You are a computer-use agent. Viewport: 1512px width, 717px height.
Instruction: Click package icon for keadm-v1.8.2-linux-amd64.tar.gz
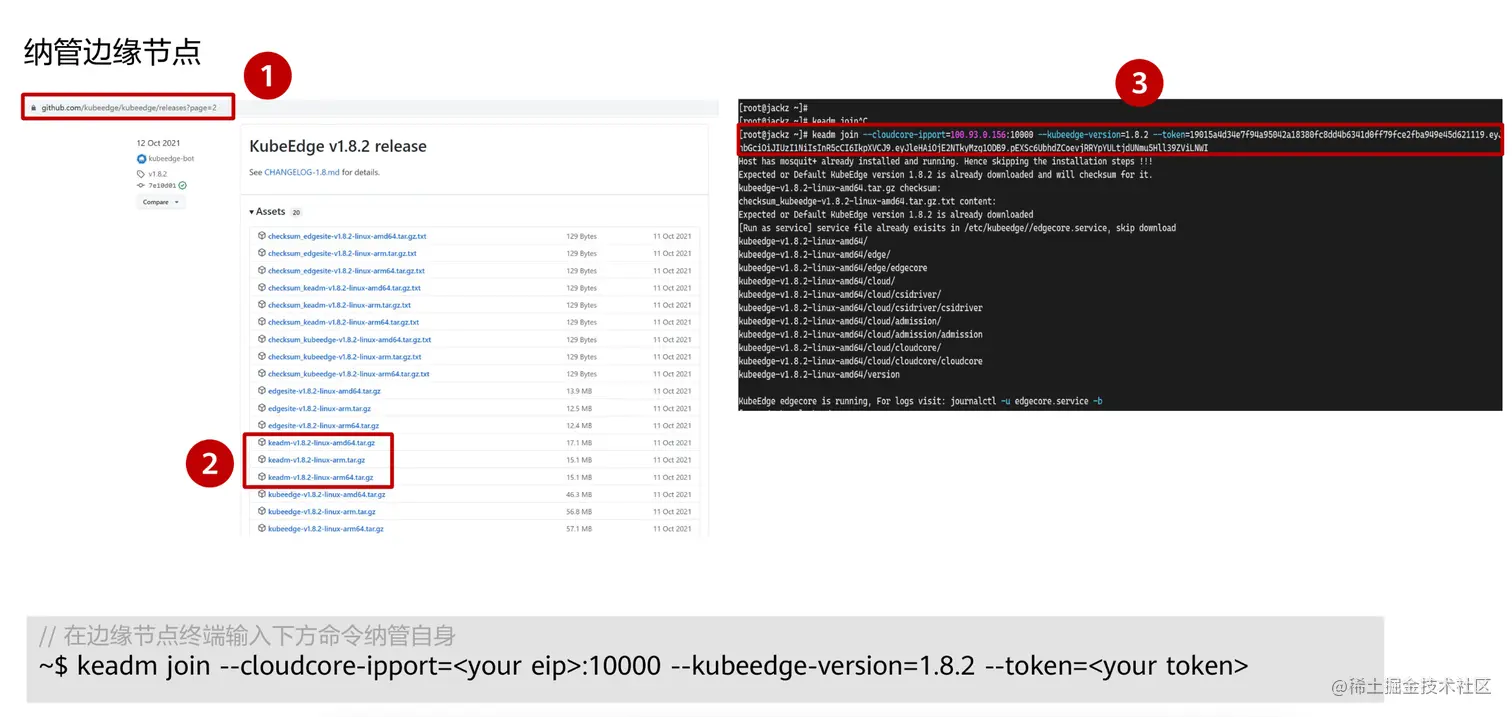pyautogui.click(x=262, y=442)
